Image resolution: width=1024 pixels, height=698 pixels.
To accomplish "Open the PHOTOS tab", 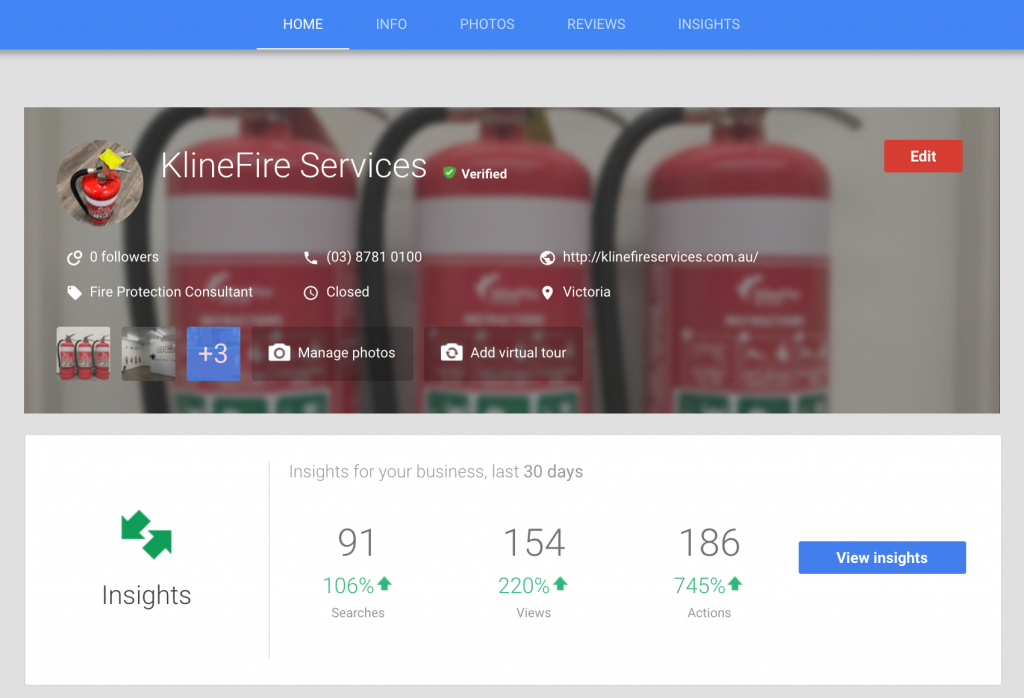I will (487, 24).
